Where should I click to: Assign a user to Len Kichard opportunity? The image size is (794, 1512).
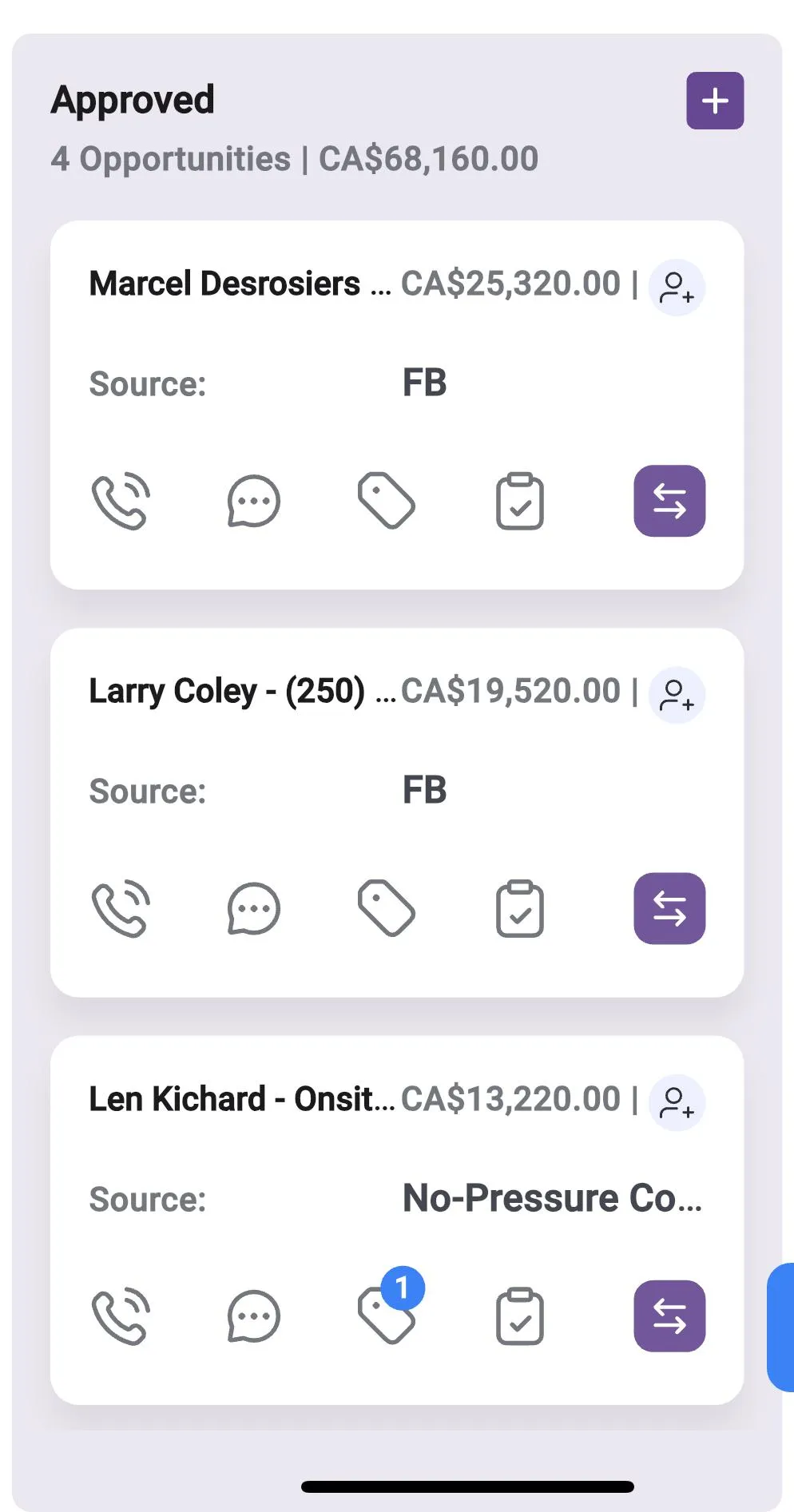coord(676,1103)
